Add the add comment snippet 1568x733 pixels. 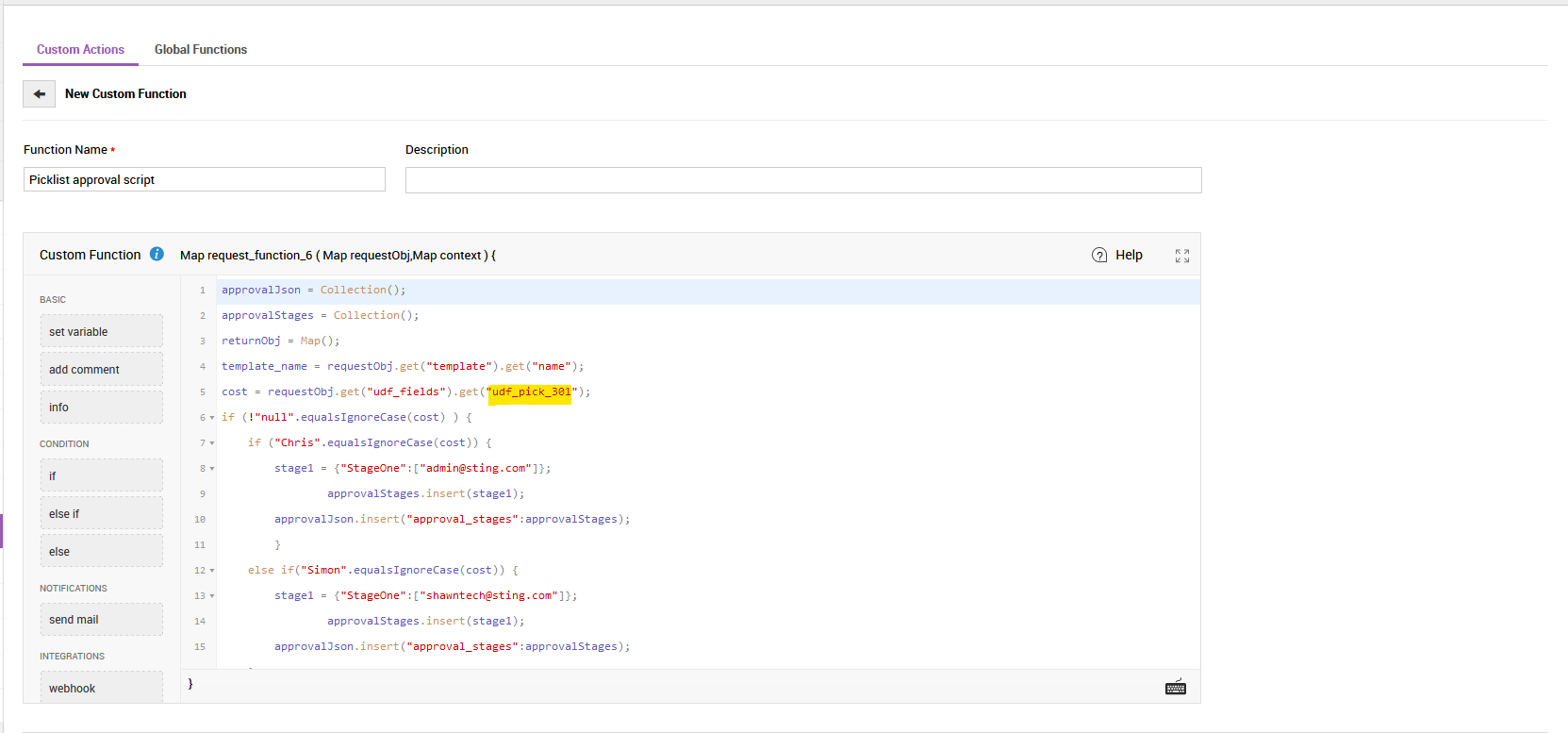[x=101, y=370]
